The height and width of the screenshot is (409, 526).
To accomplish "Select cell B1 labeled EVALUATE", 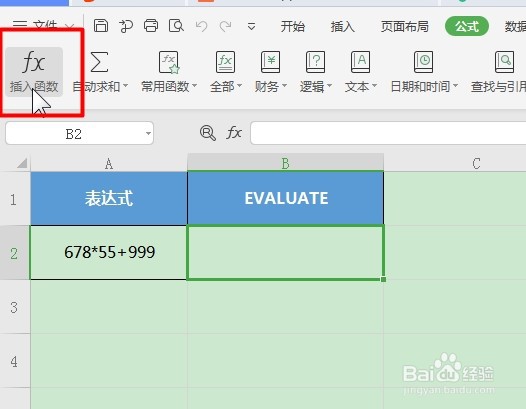I will click(285, 198).
